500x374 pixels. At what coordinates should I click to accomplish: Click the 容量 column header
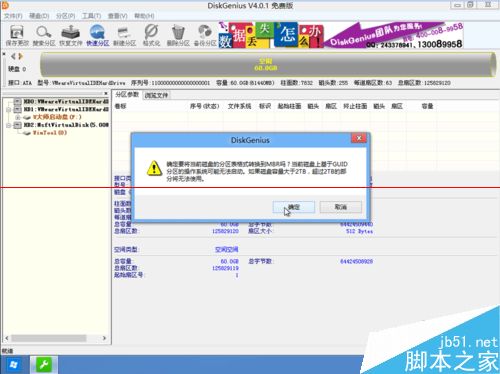pos(427,106)
